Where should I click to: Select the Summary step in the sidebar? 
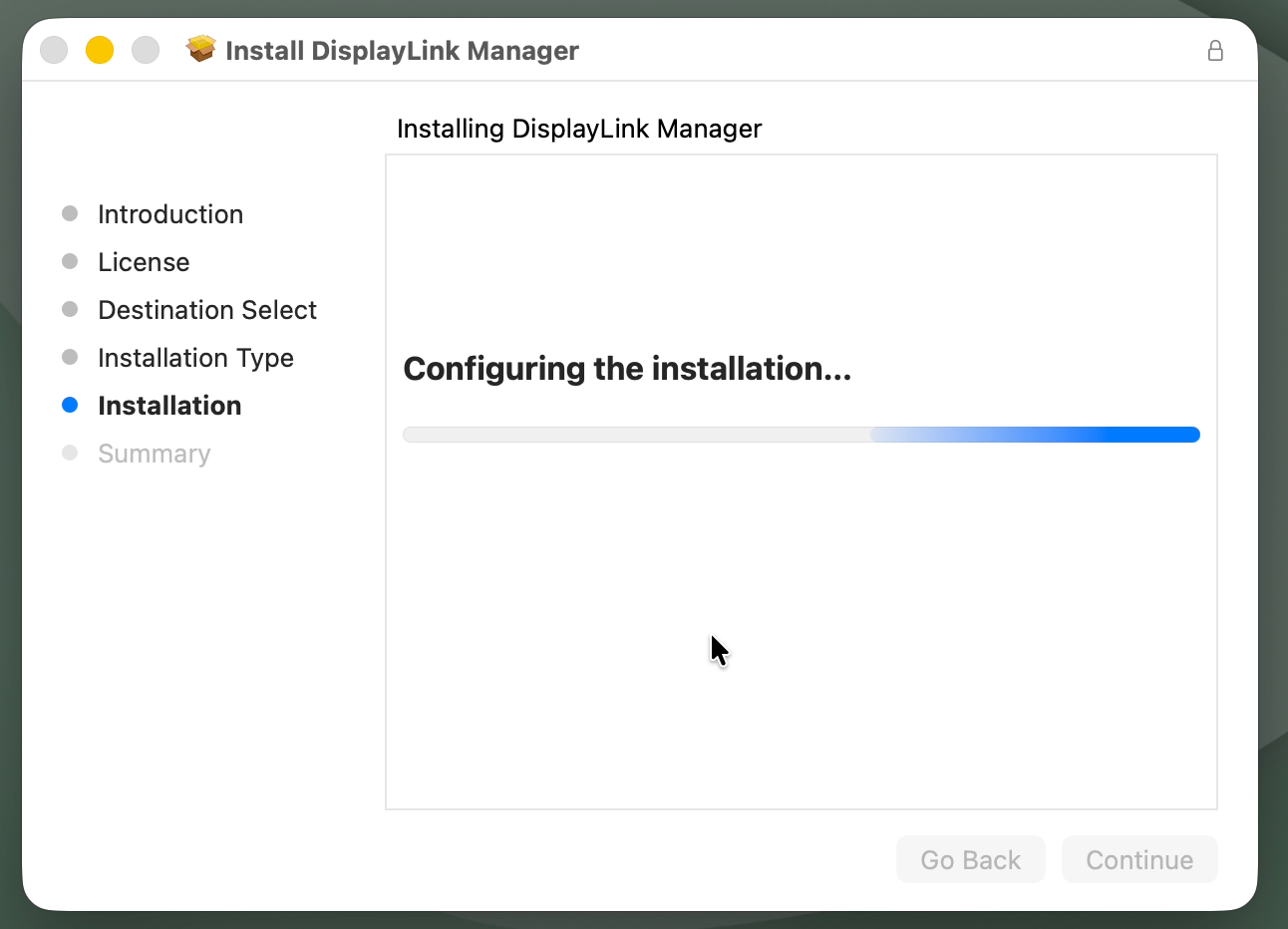click(154, 453)
